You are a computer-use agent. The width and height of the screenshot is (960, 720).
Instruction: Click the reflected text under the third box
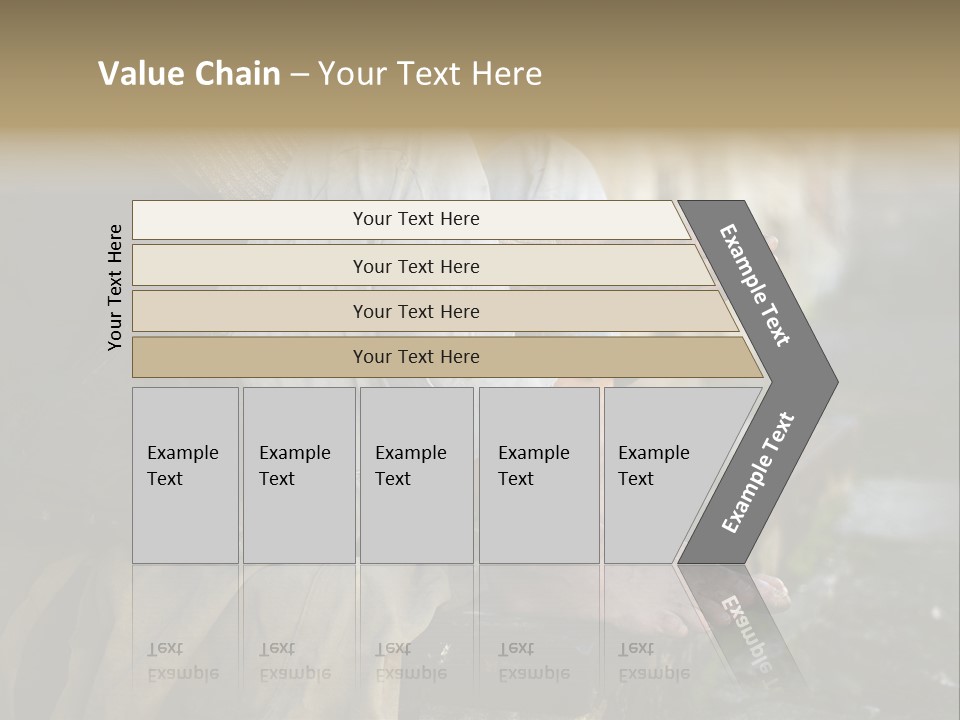click(x=411, y=661)
